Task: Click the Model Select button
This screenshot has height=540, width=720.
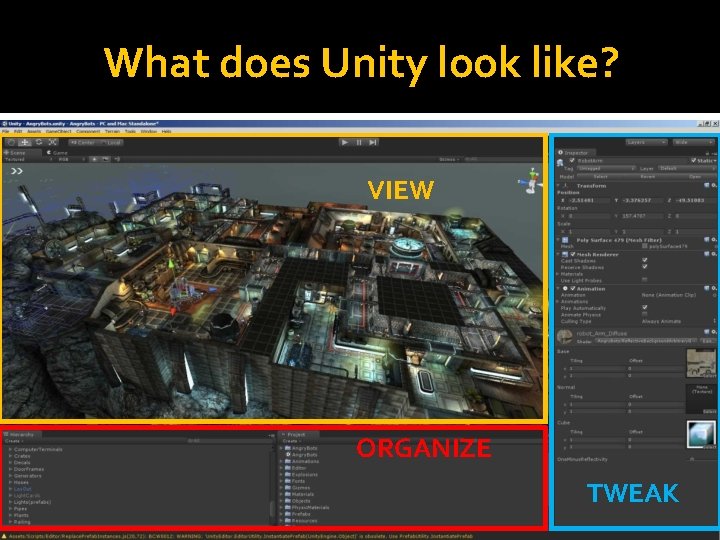Action: point(600,176)
